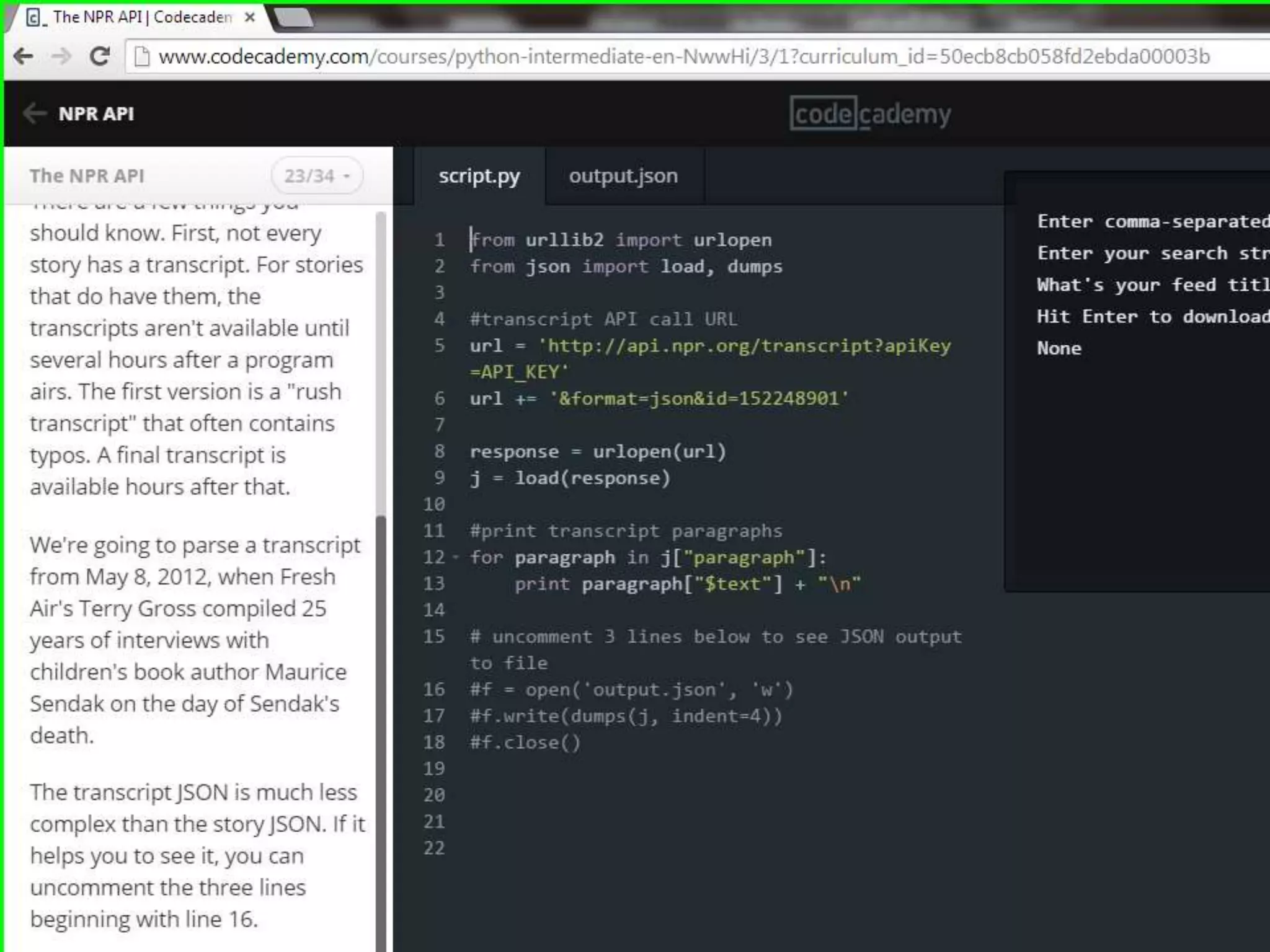Click the 'We're going to parse a transcript' paragraph
Screen dimensions: 1270x952
click(195, 640)
